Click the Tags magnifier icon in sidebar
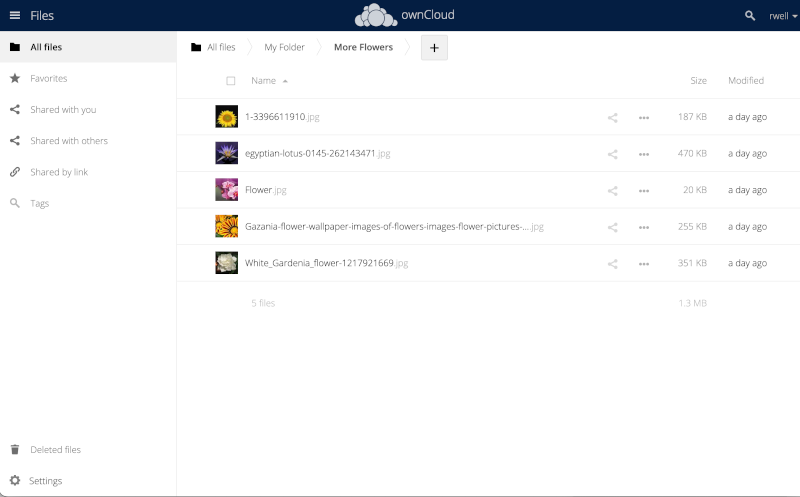This screenshot has width=800, height=497. click(15, 203)
